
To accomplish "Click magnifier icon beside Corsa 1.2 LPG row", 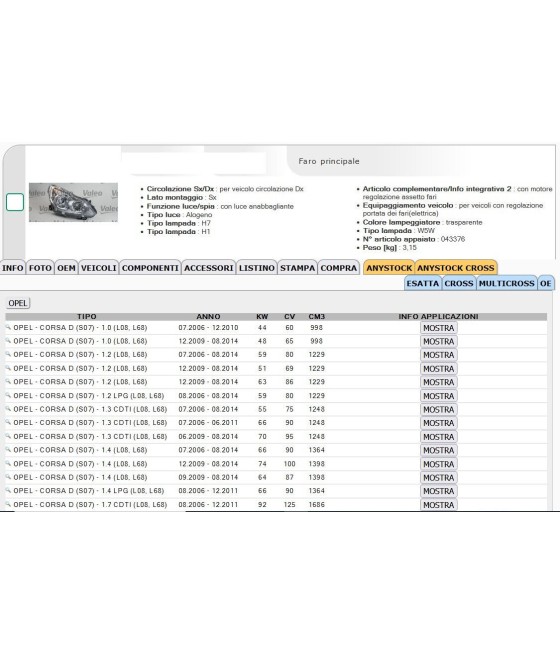I will pyautogui.click(x=8, y=395).
